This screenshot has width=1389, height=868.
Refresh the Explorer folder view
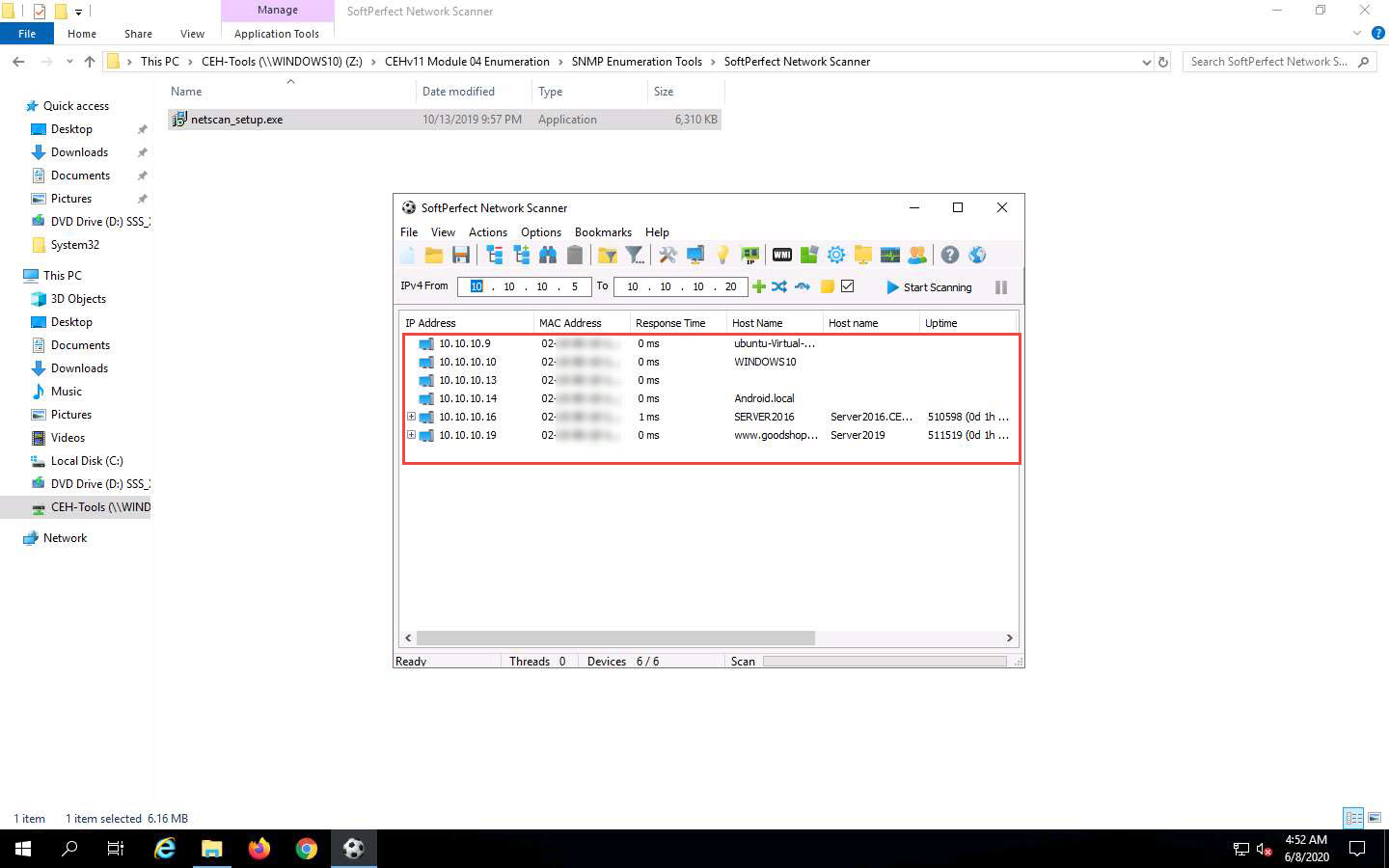point(1163,62)
